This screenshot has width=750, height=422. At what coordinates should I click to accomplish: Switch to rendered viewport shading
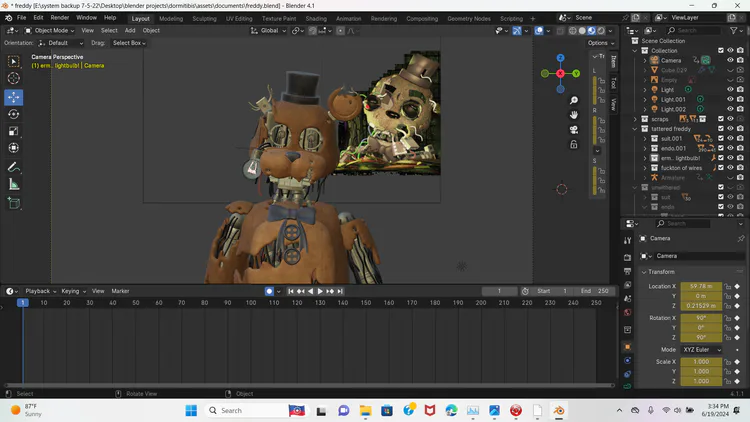point(601,31)
